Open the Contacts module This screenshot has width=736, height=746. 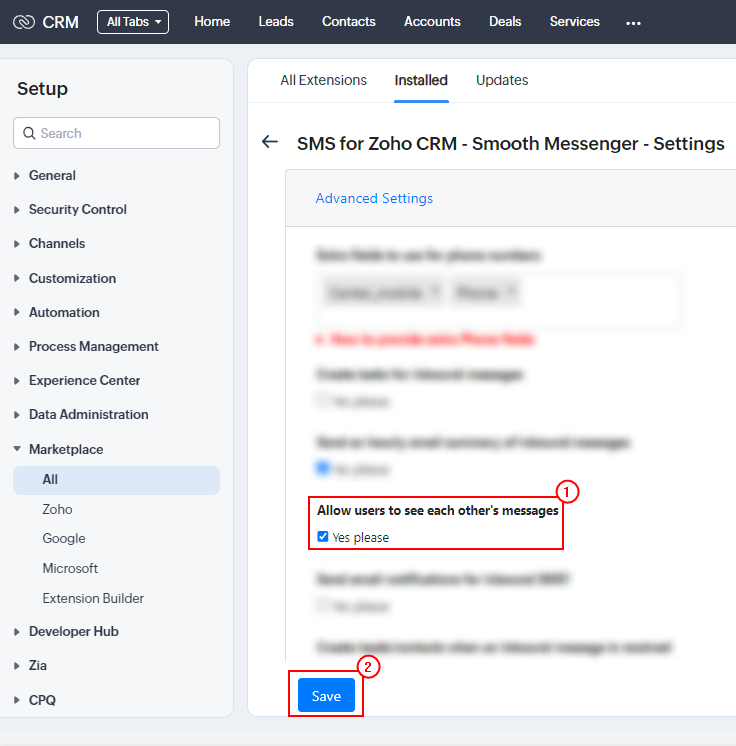(349, 22)
